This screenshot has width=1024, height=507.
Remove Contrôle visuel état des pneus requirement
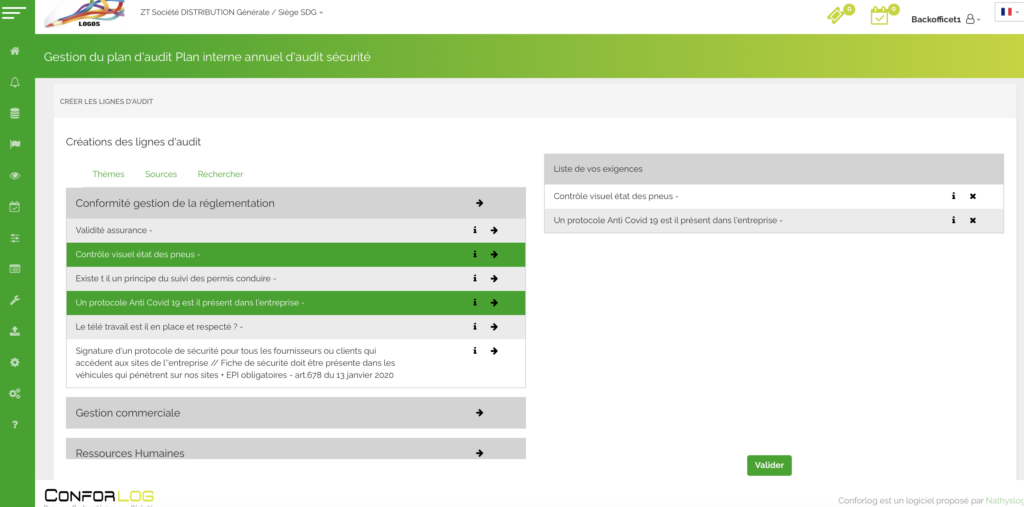972,196
